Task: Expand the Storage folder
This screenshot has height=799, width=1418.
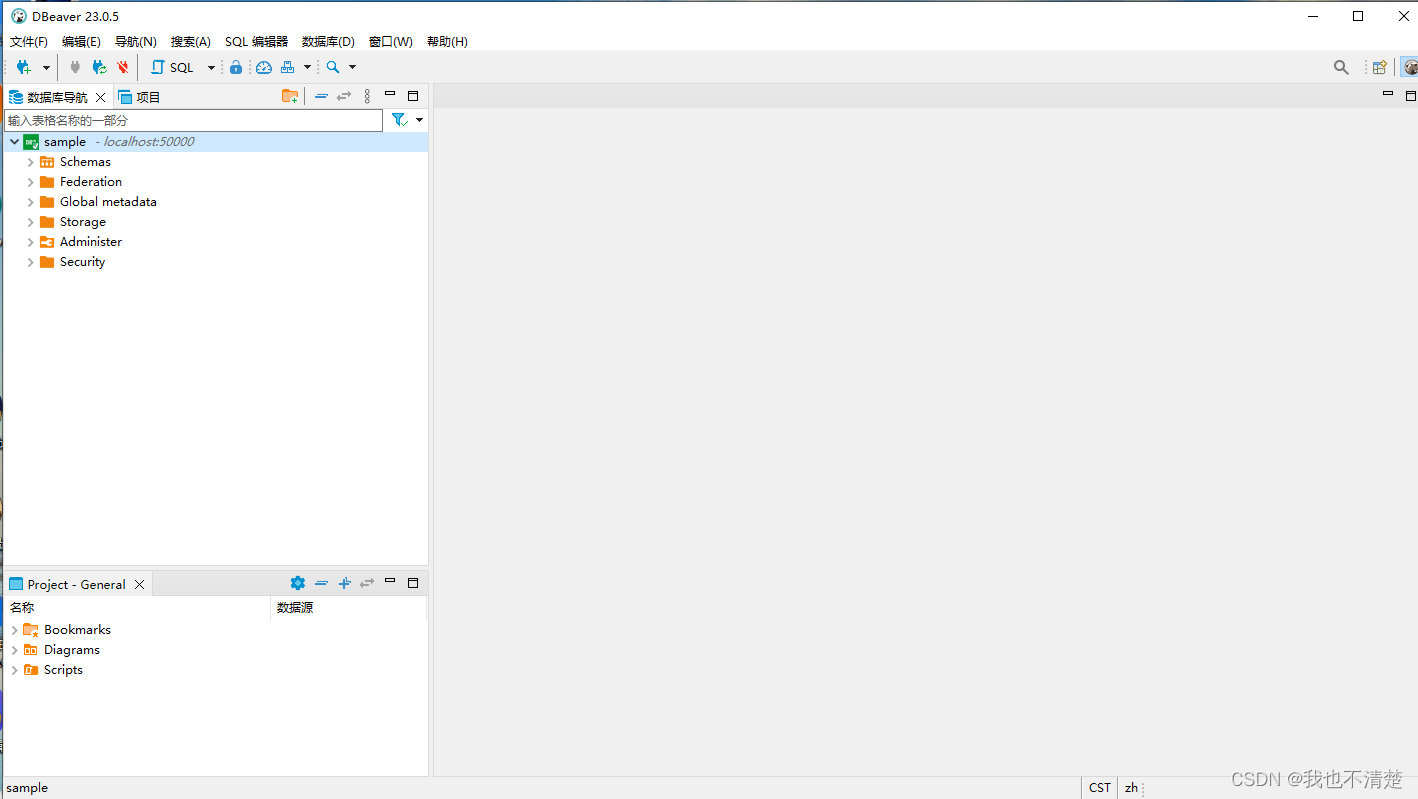Action: point(30,222)
